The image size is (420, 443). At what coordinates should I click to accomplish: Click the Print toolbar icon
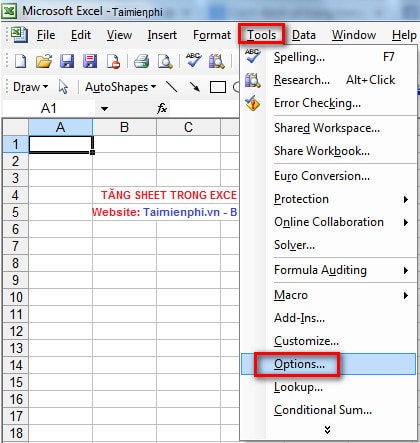(142, 62)
